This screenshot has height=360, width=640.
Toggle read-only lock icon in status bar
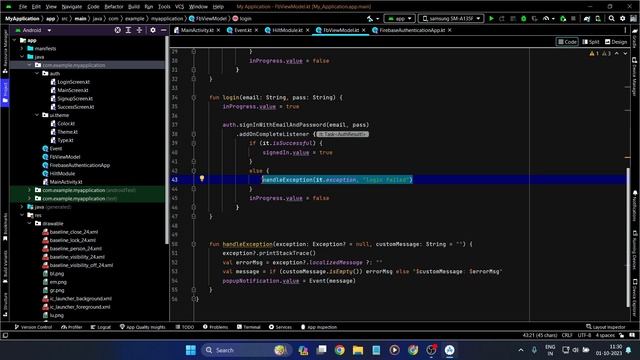click(621, 335)
